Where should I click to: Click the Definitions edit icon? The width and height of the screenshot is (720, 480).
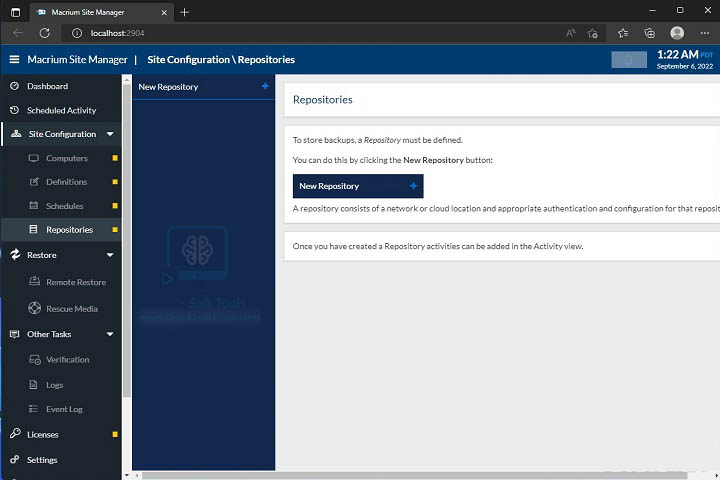pos(34,182)
